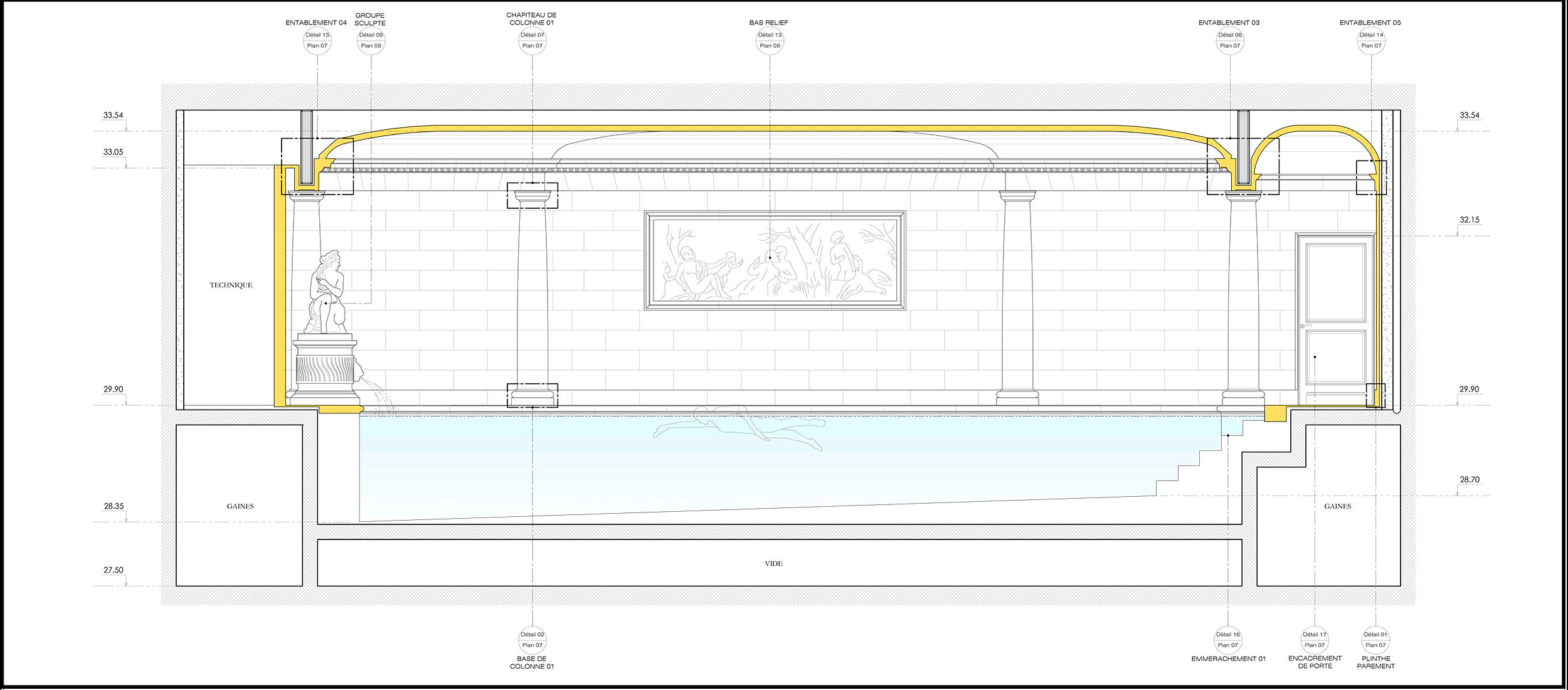The width and height of the screenshot is (1568, 690).
Task: Click the left-side 29.90 elevation value
Action: (113, 389)
